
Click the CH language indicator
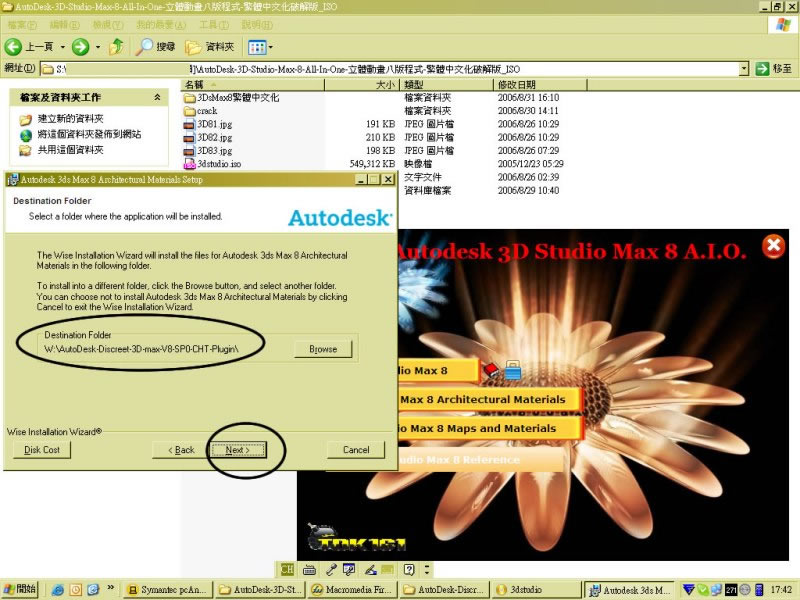pos(287,569)
